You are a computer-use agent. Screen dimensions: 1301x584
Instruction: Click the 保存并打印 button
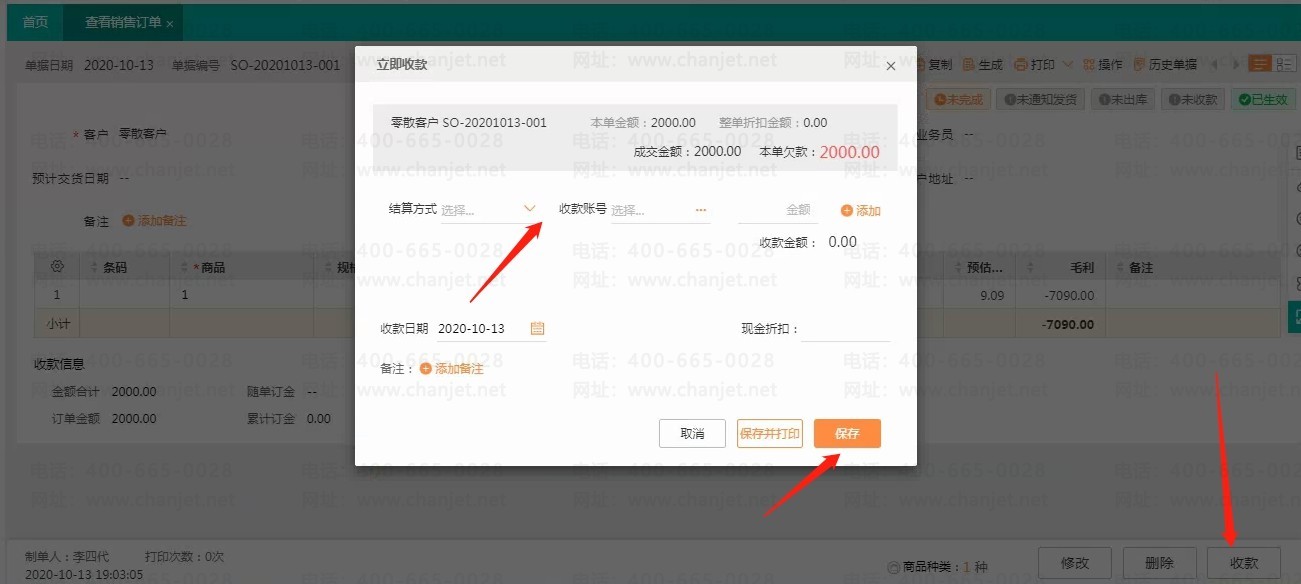tap(769, 433)
